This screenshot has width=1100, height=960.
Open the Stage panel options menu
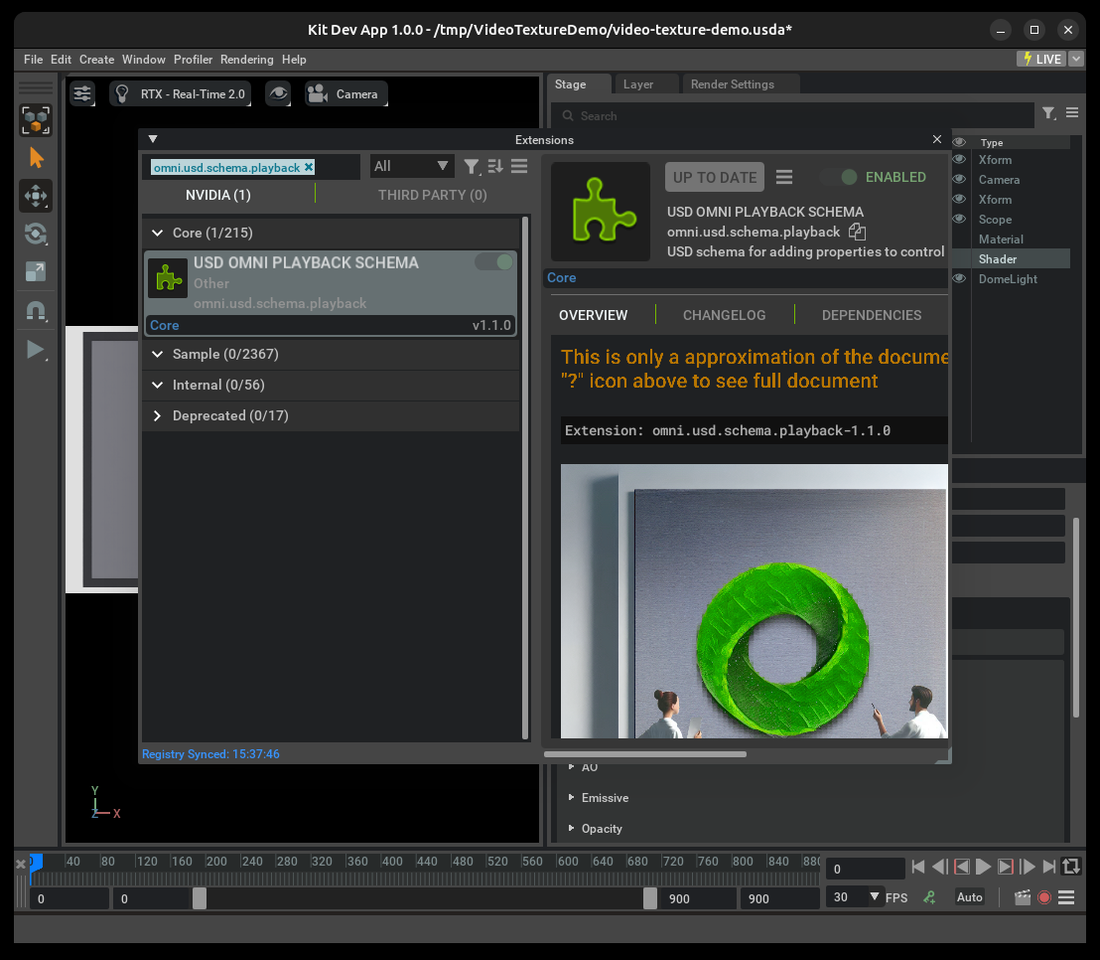(x=1072, y=112)
